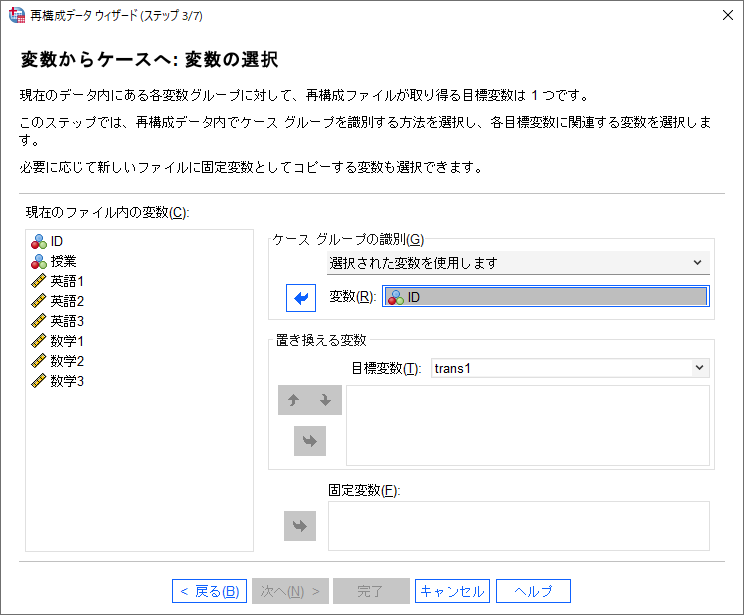Select 数学3 in the variable list
This screenshot has width=744, height=615.
click(x=68, y=381)
